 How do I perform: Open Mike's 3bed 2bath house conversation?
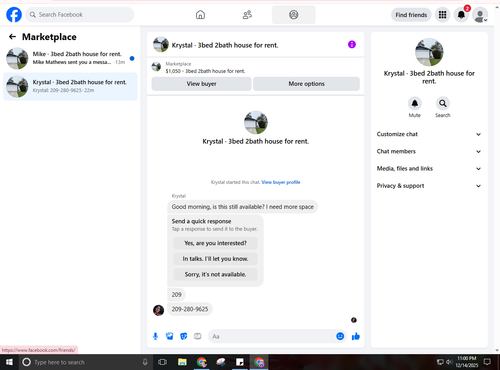point(70,58)
